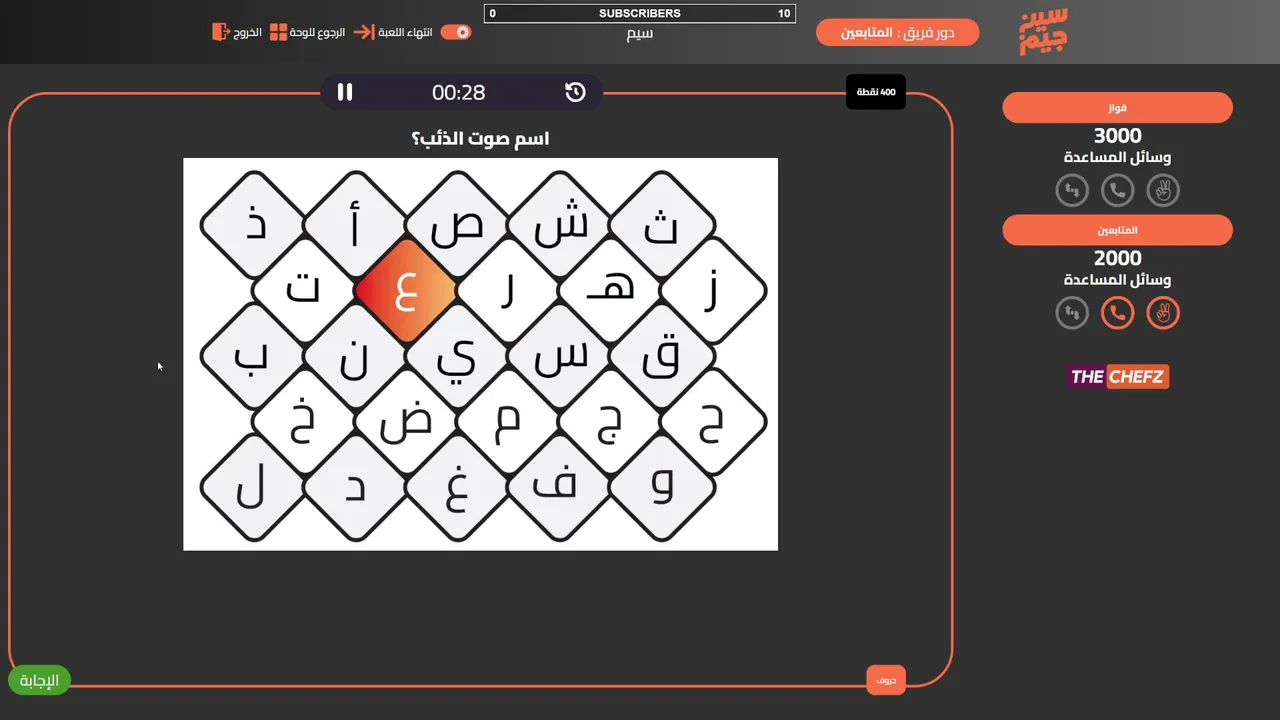This screenshot has width=1280, height=720.
Task: Click the 00:28 timer display
Action: (x=459, y=92)
